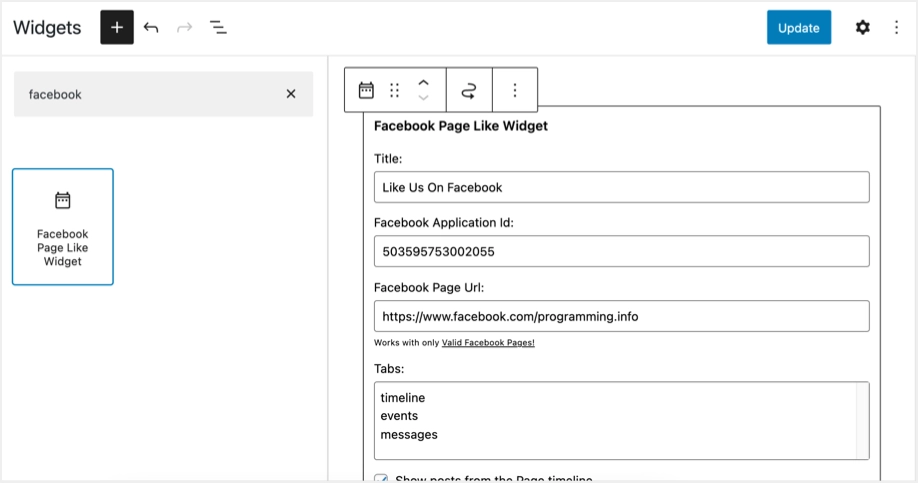
Task: Select messages in the Tabs list
Action: pos(409,434)
